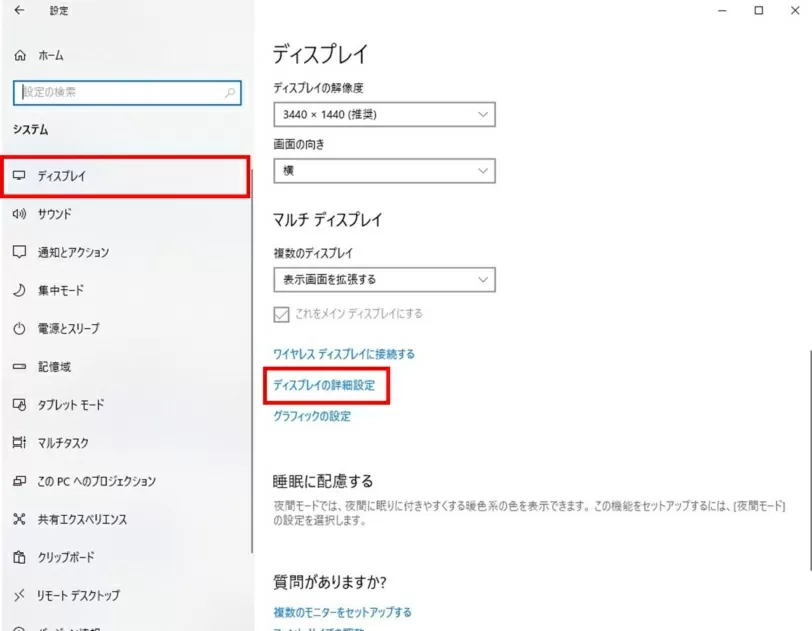The width and height of the screenshot is (812, 631).
Task: Click ワイヤレス ディスプレイに接続する link
Action: (344, 354)
